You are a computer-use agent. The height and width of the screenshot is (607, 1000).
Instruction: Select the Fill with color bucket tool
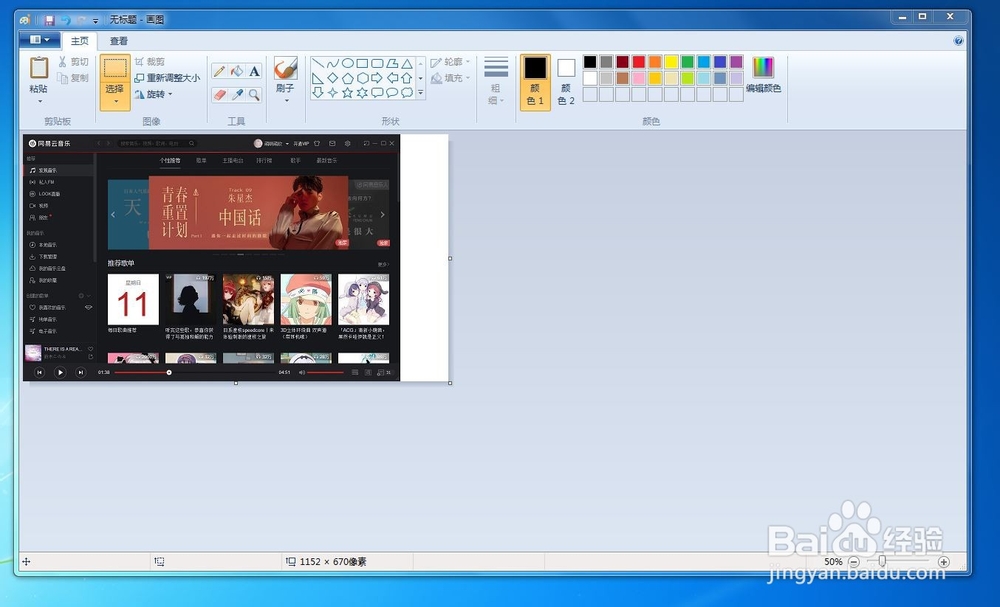point(237,71)
